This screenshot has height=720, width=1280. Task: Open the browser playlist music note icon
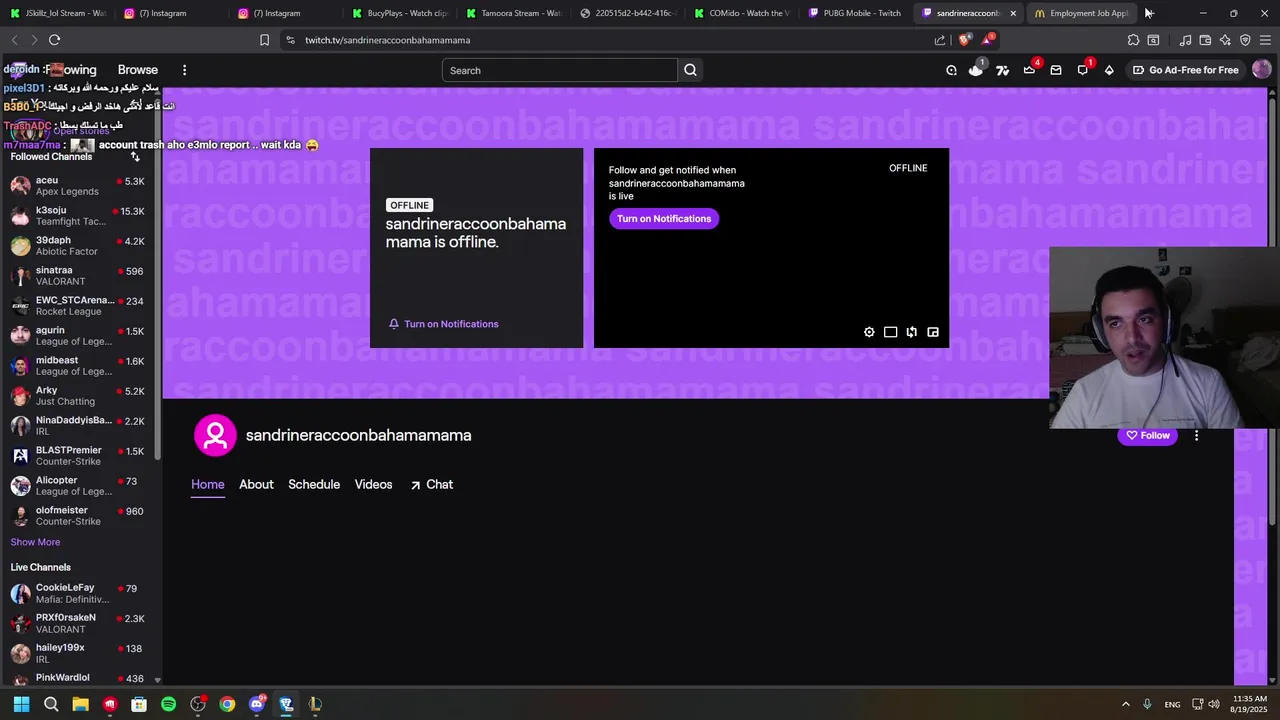(1185, 40)
